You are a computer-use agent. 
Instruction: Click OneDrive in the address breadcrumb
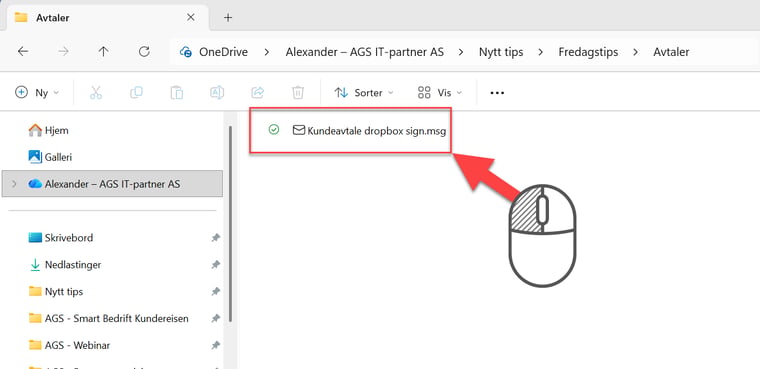click(x=223, y=52)
